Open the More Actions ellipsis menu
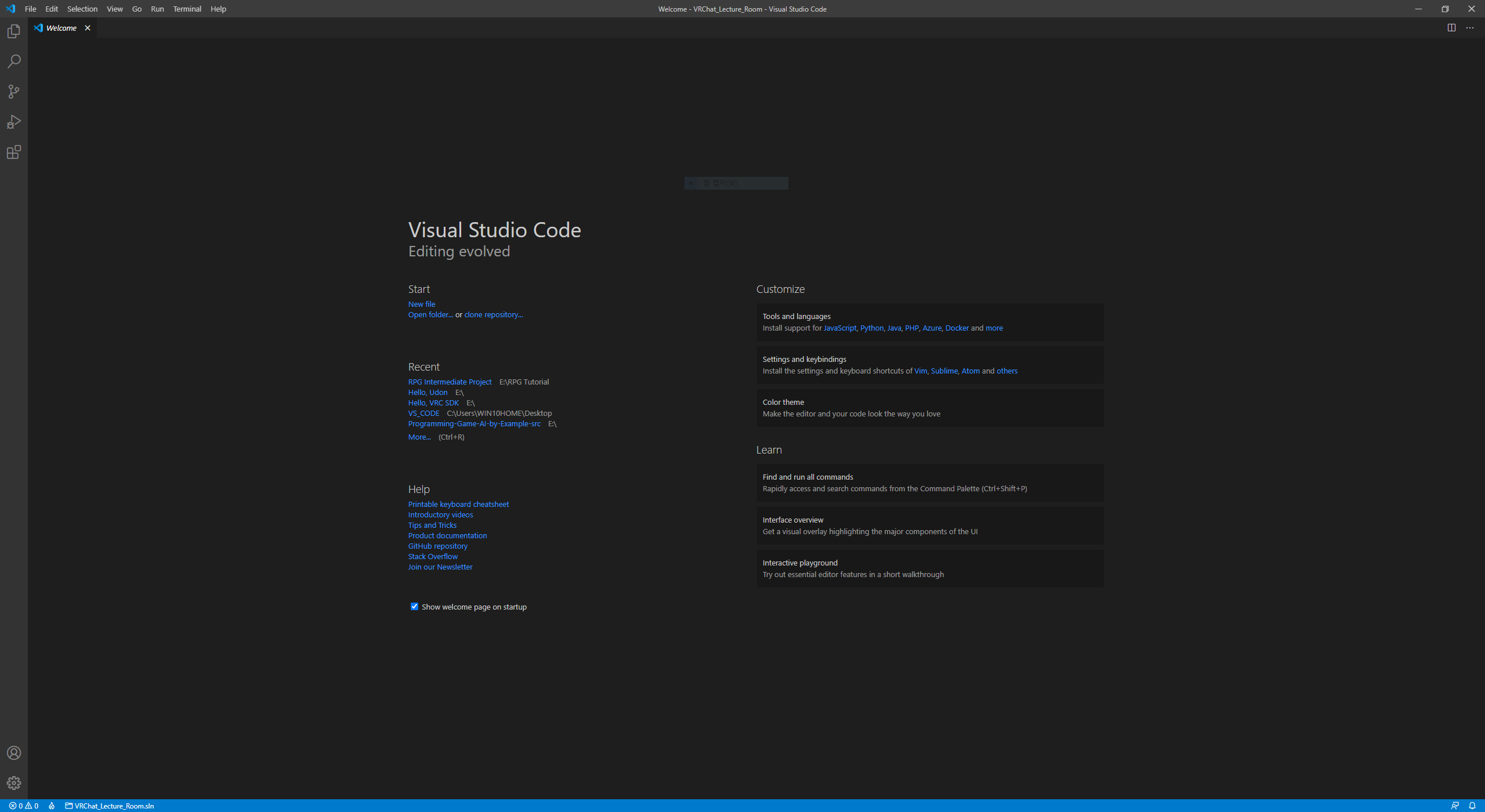Screen dimensions: 1485x812 [1470, 28]
